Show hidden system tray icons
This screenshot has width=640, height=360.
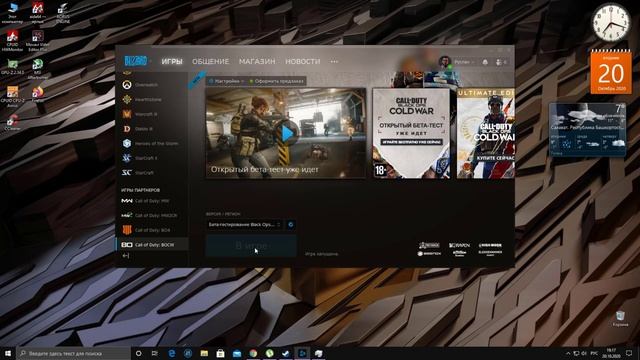coord(568,353)
